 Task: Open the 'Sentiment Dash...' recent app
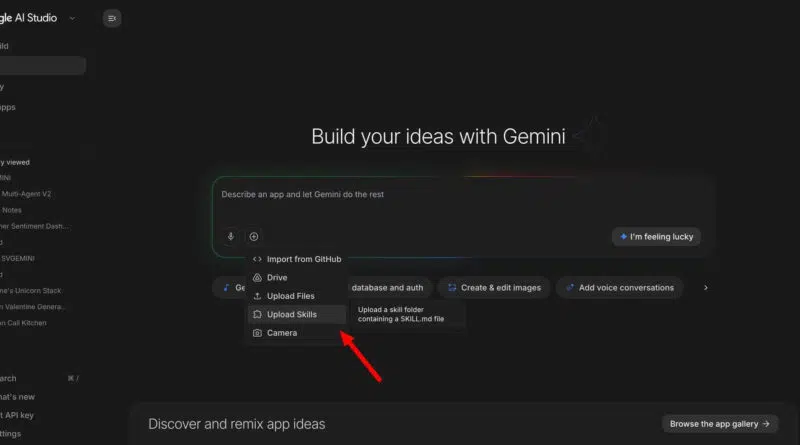pyautogui.click(x=35, y=226)
